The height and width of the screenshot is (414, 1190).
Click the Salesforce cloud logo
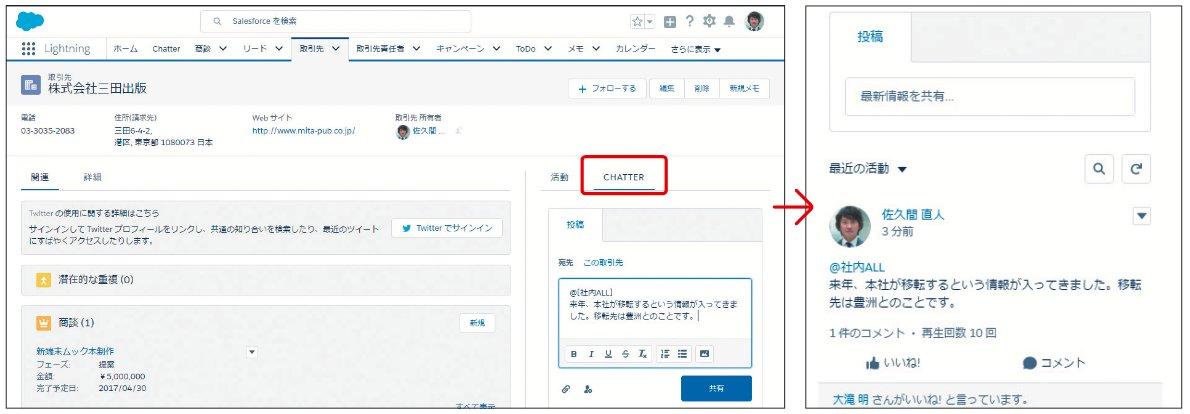(x=30, y=21)
